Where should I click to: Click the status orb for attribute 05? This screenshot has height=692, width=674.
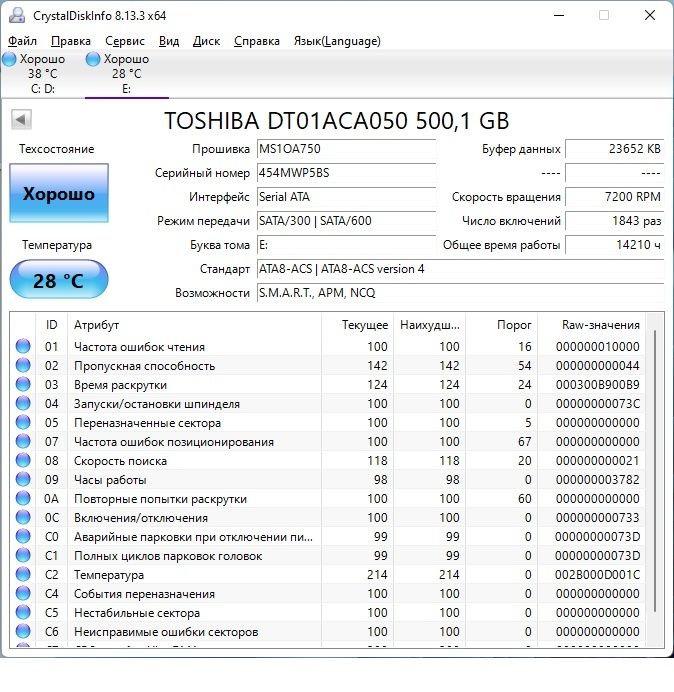click(x=23, y=422)
